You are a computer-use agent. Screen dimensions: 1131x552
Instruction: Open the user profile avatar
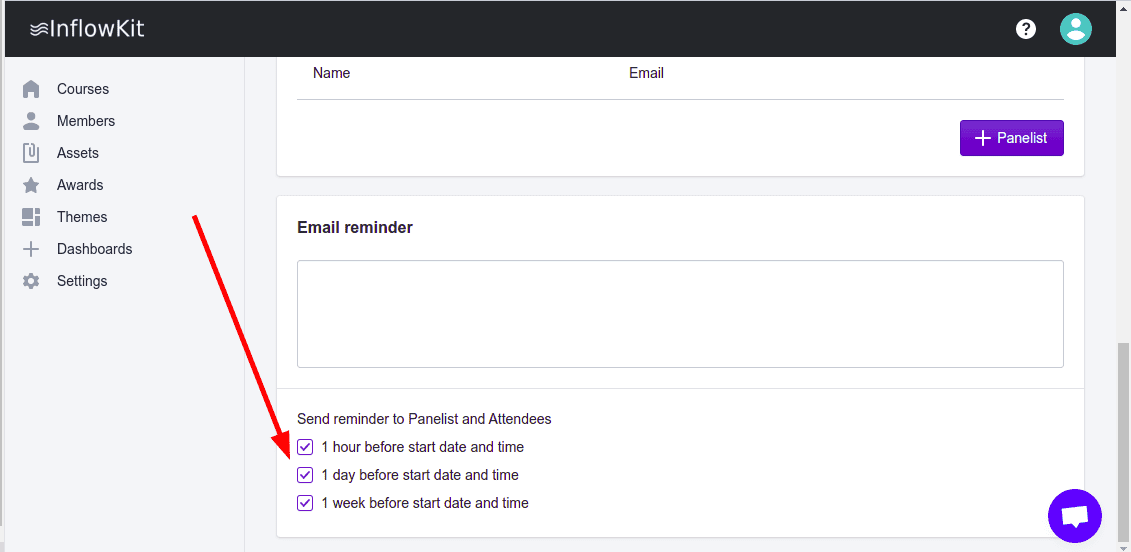[x=1075, y=29]
